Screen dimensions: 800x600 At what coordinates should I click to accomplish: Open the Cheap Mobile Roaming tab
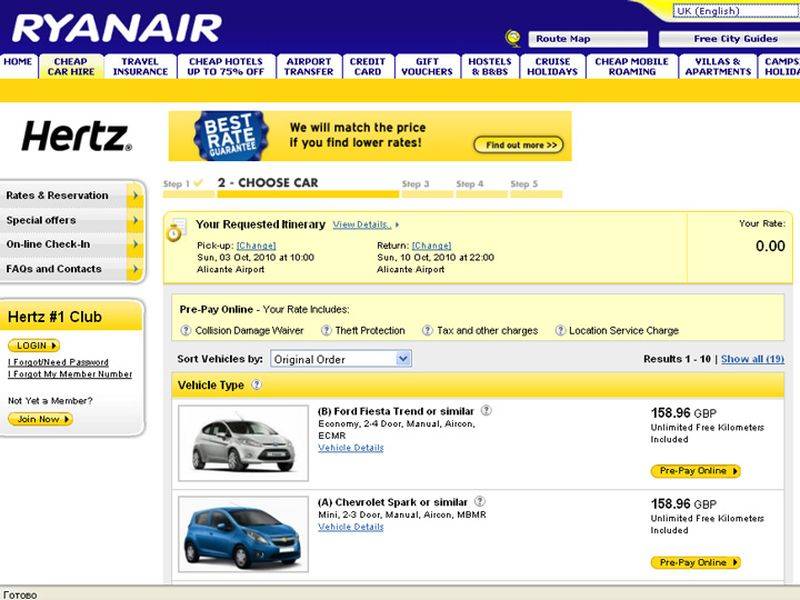tap(632, 66)
